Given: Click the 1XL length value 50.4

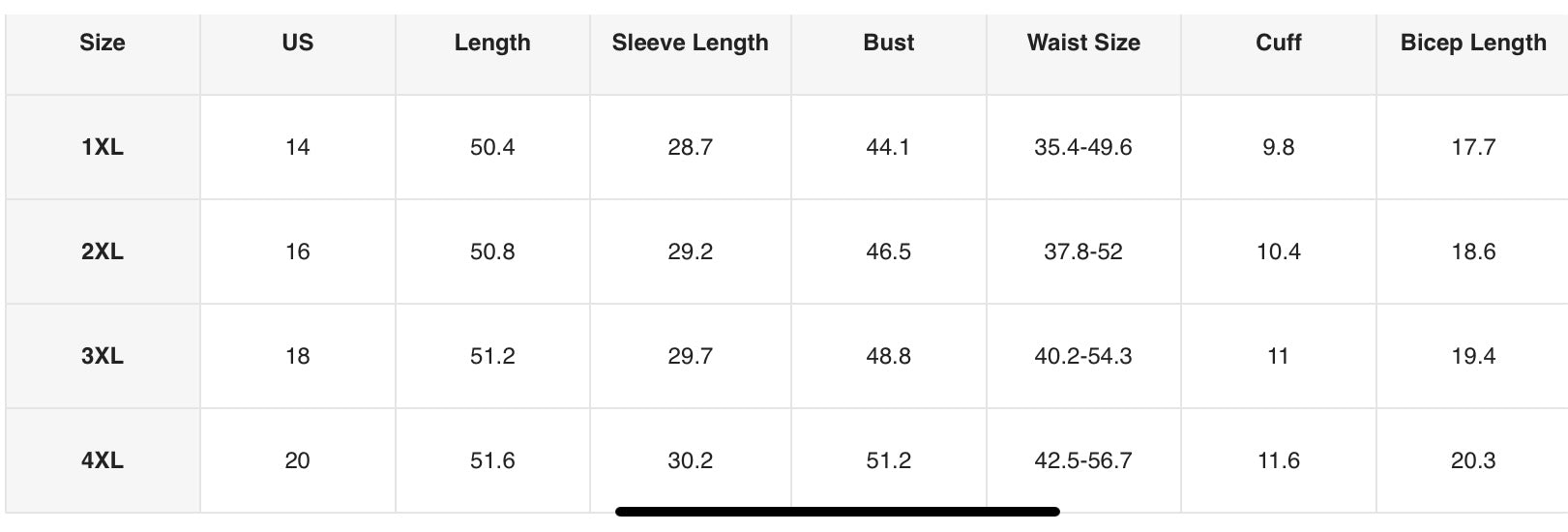Looking at the screenshot, I should click(492, 147).
